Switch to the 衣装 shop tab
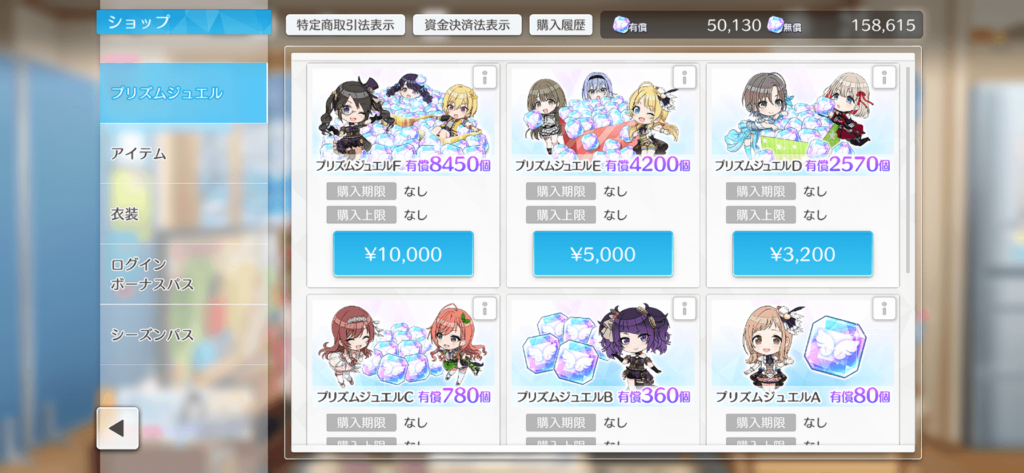Viewport: 1024px width, 473px height. (x=184, y=214)
